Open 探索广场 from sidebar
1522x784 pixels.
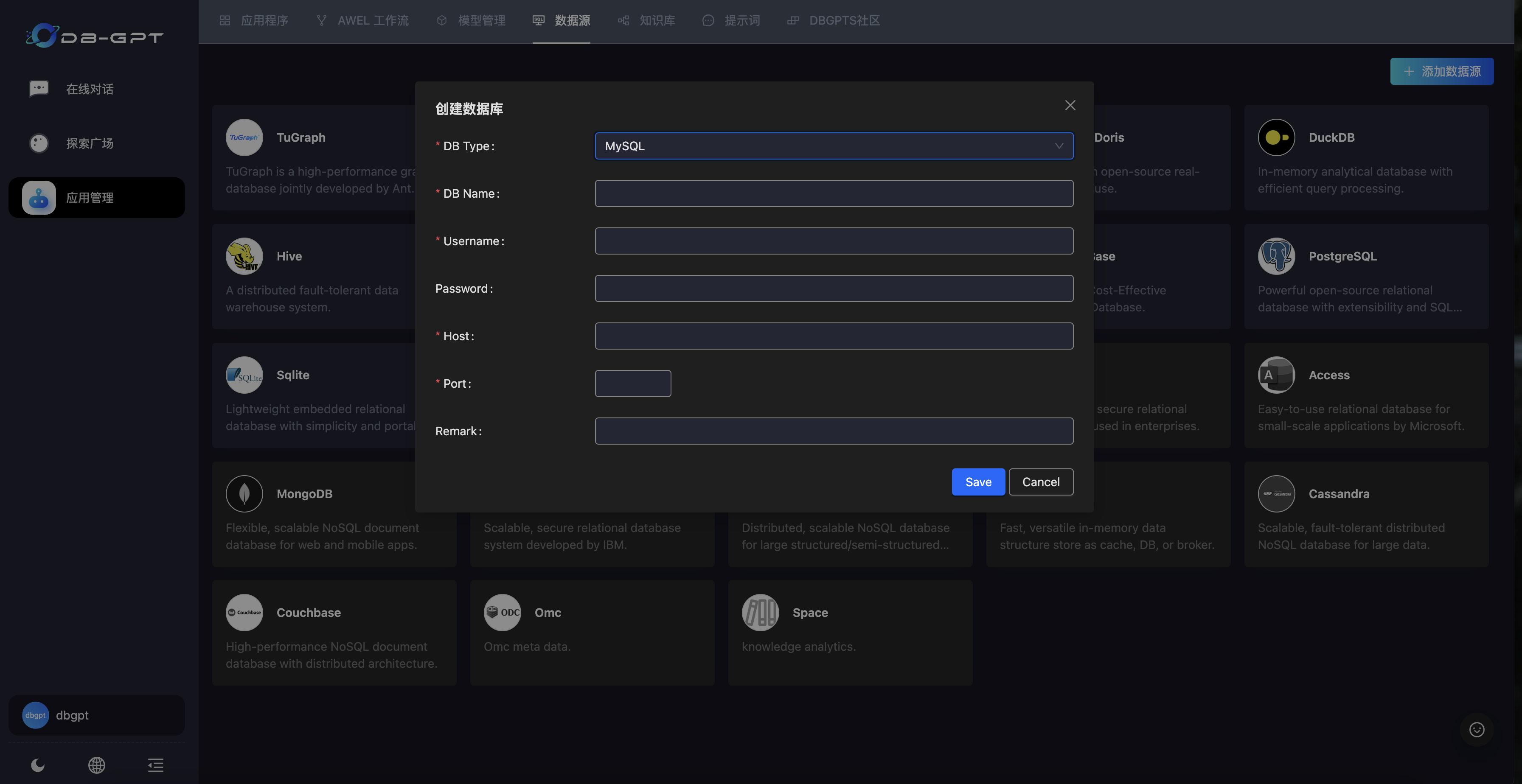pyautogui.click(x=89, y=143)
